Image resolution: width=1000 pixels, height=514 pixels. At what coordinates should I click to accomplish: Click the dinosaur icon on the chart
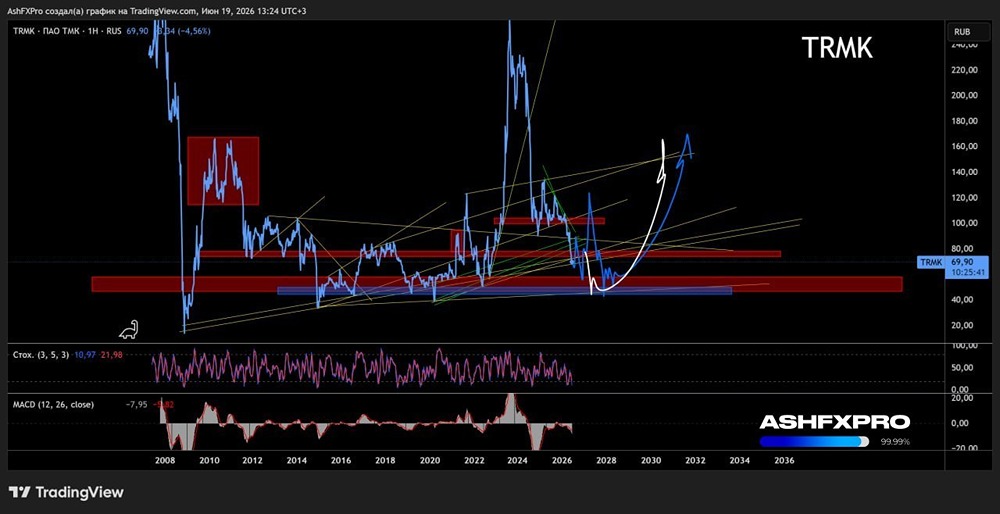129,329
